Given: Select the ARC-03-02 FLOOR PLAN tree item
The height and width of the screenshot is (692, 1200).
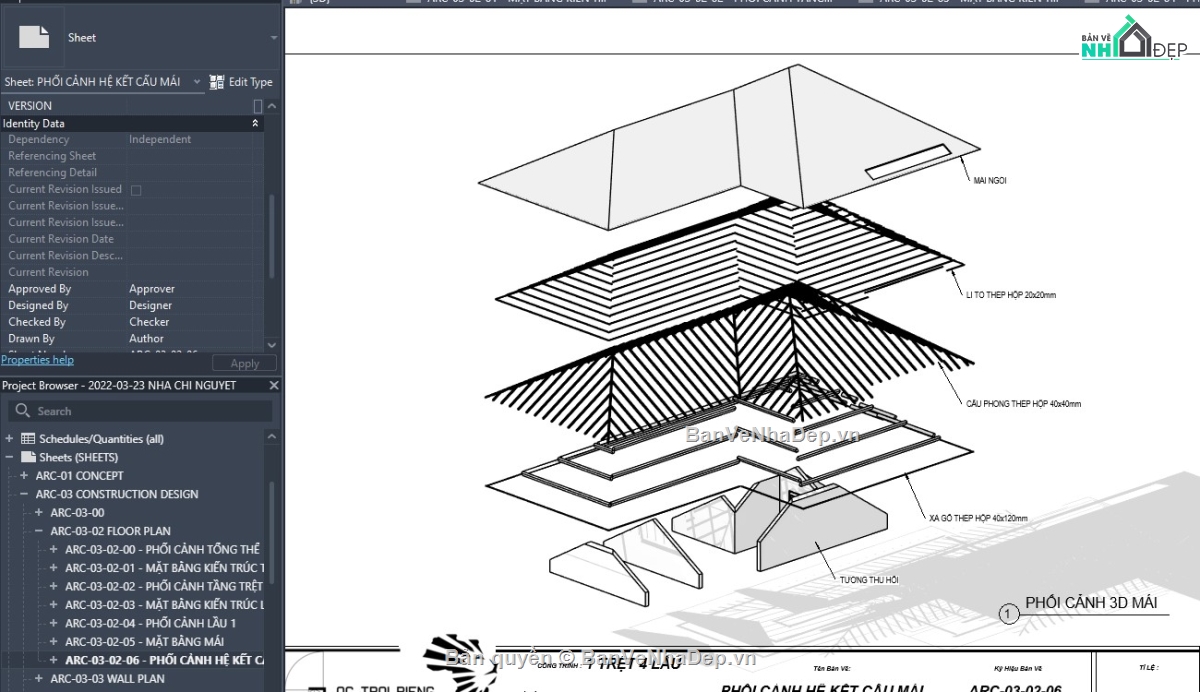Looking at the screenshot, I should tap(110, 531).
